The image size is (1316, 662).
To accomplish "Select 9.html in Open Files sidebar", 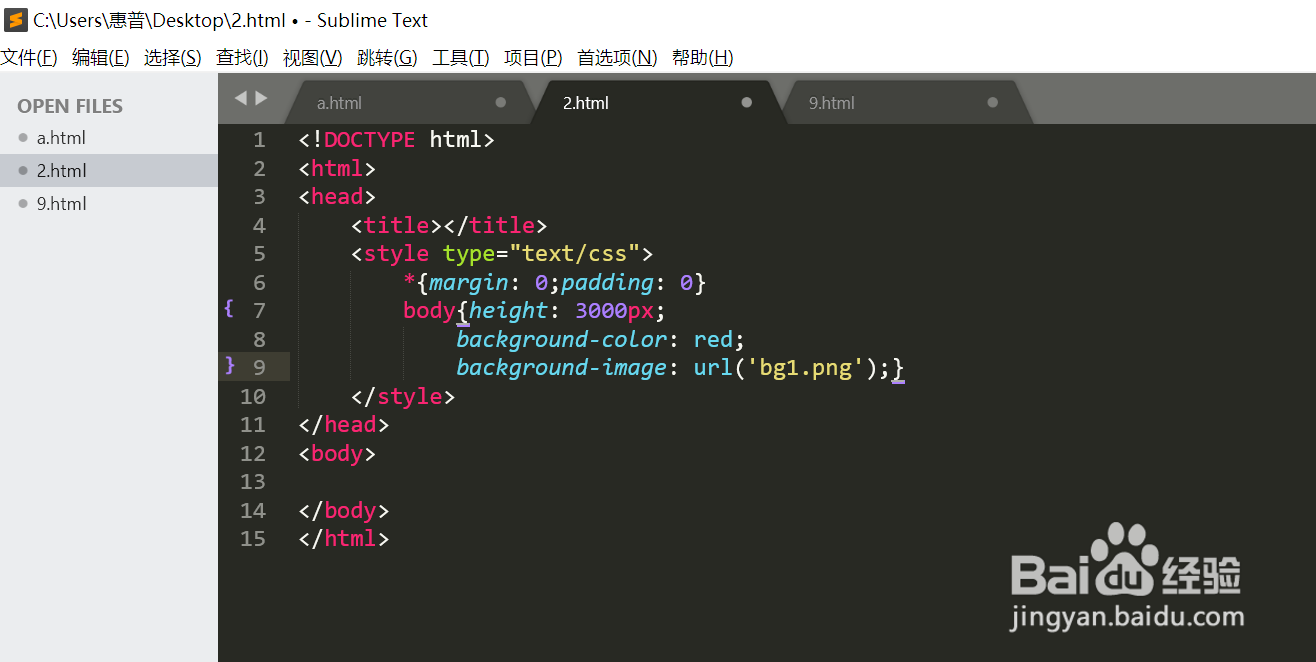I will click(109, 203).
